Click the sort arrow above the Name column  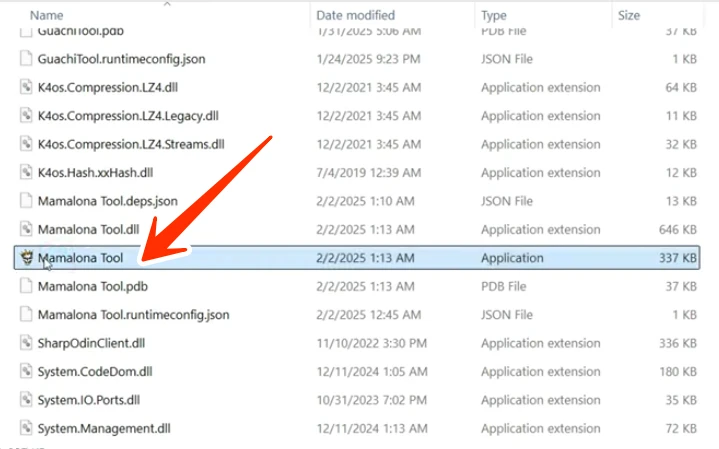click(x=167, y=4)
